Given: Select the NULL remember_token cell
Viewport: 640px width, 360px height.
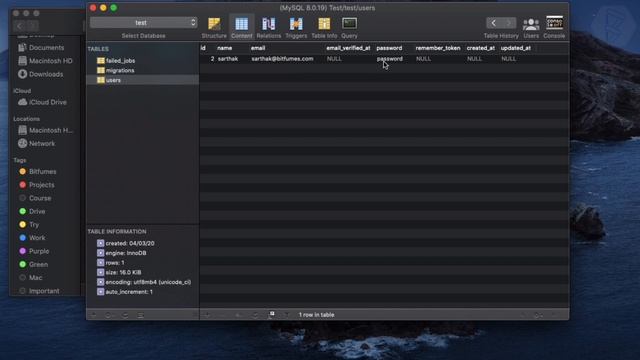Looking at the screenshot, I should tap(423, 59).
